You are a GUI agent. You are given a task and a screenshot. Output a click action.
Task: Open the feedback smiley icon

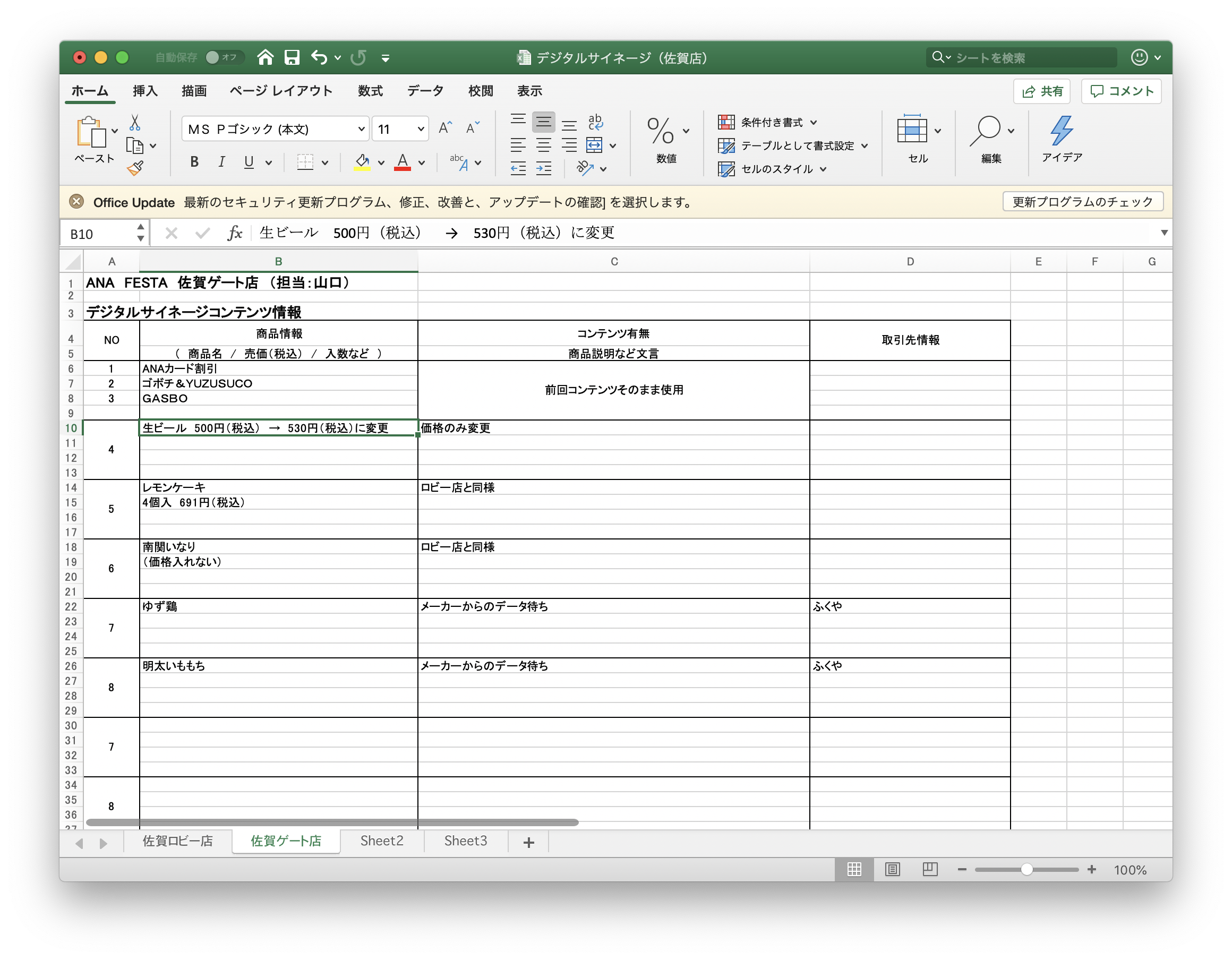(1139, 57)
